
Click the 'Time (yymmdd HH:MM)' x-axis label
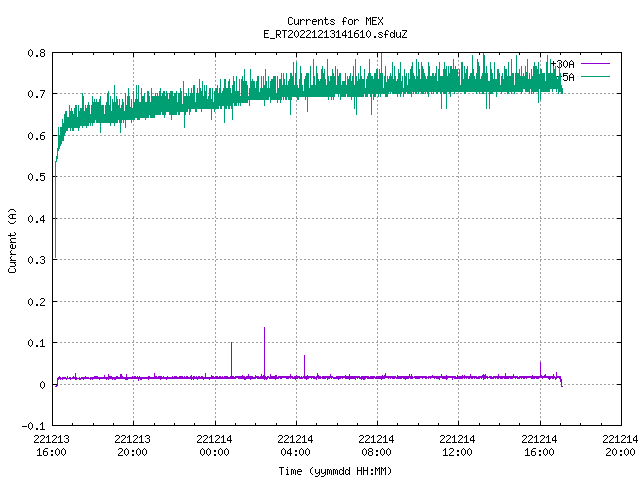pos(335,471)
